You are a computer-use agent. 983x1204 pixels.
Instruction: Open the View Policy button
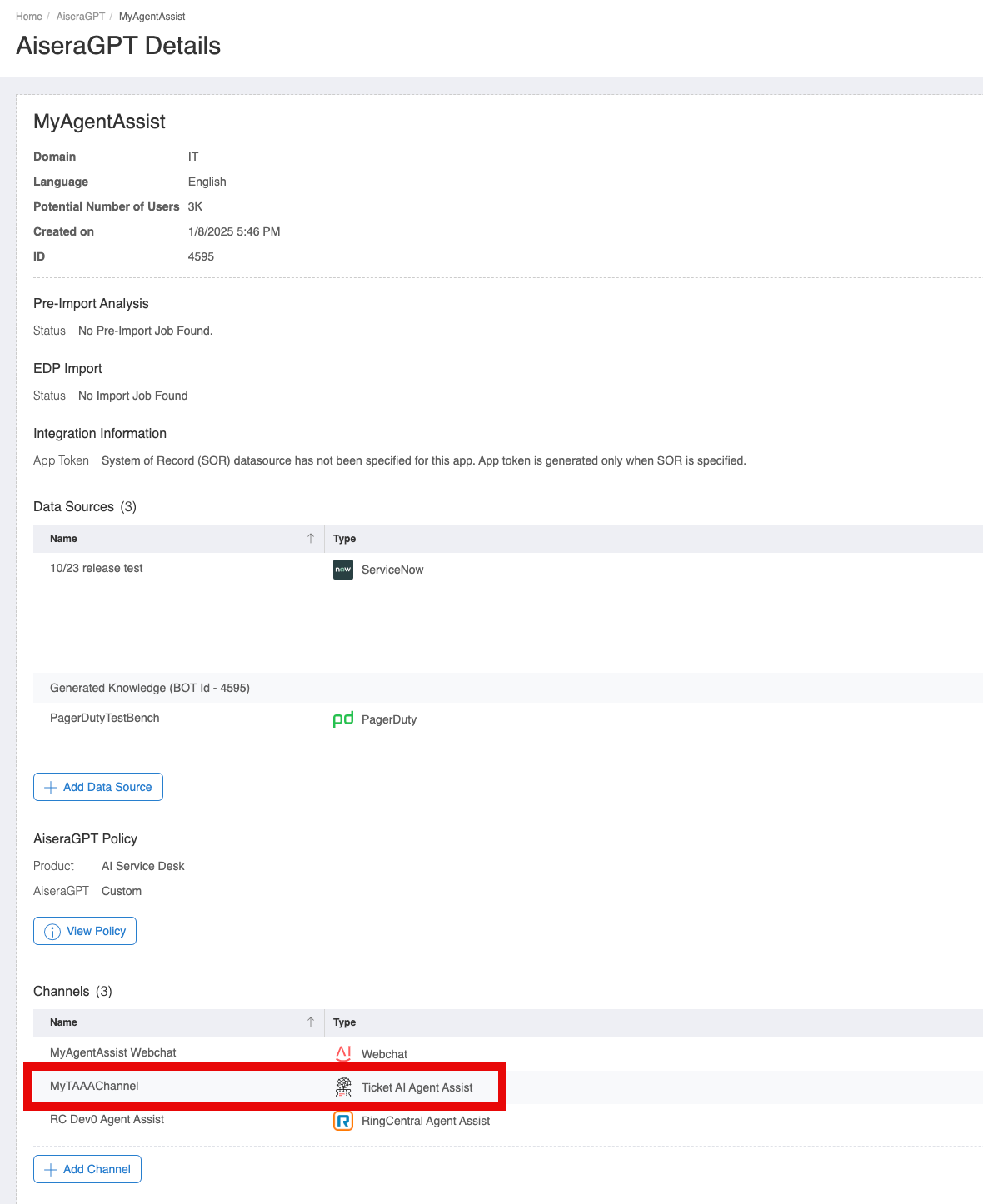point(85,931)
